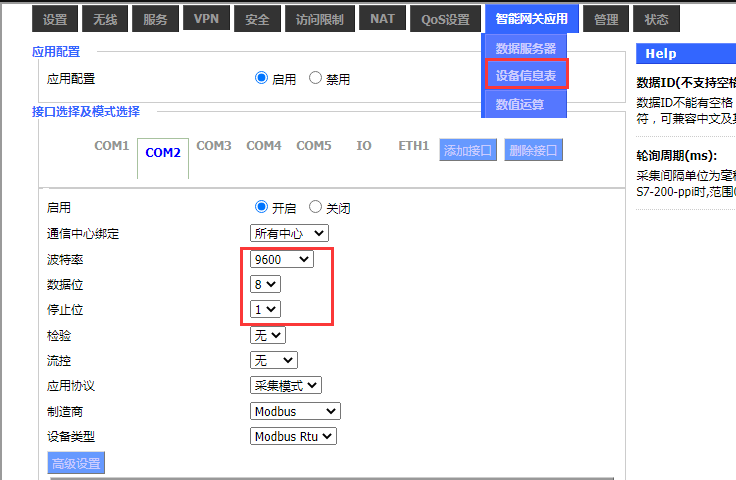Switch to the COM3 interface tab
This screenshot has height=480, width=736.
click(214, 146)
